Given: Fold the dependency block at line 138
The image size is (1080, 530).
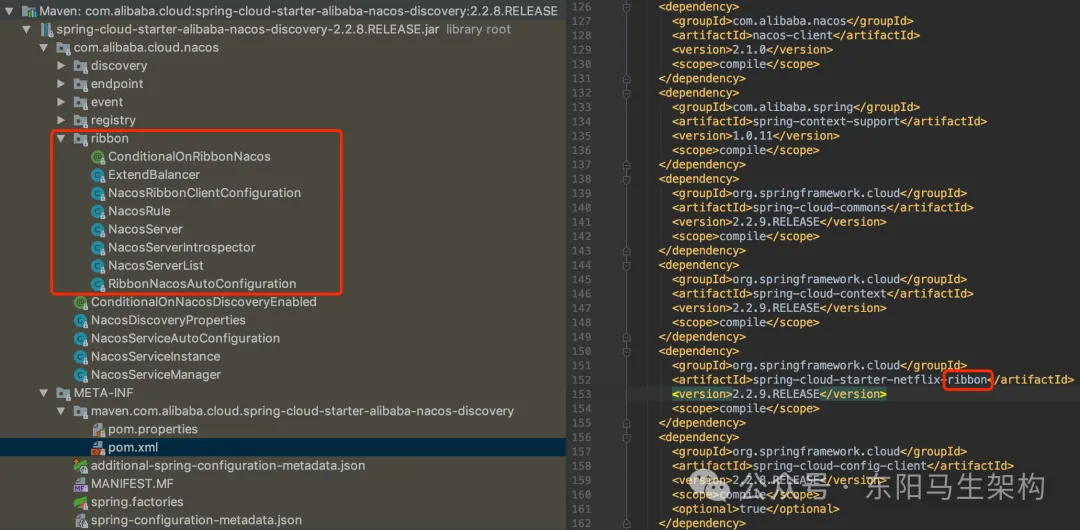Looking at the screenshot, I should (x=626, y=179).
